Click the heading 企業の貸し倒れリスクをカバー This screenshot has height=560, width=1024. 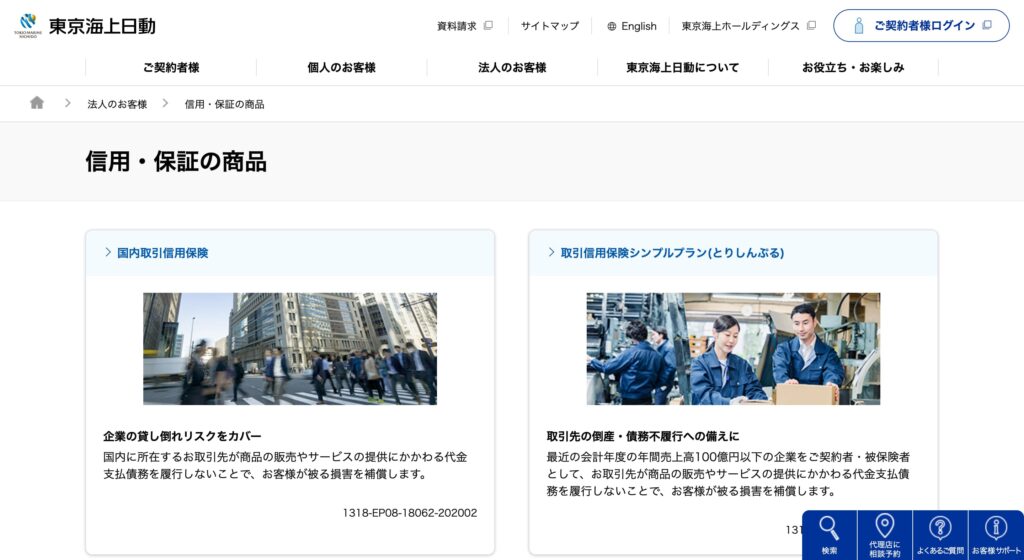(182, 436)
